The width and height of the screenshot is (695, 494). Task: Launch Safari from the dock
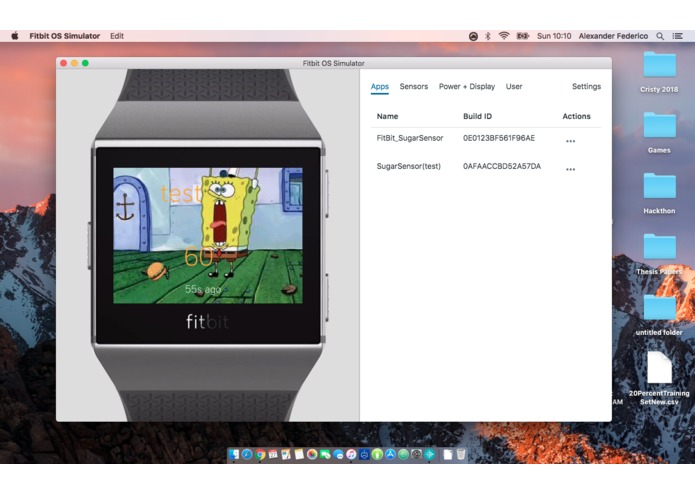[247, 454]
